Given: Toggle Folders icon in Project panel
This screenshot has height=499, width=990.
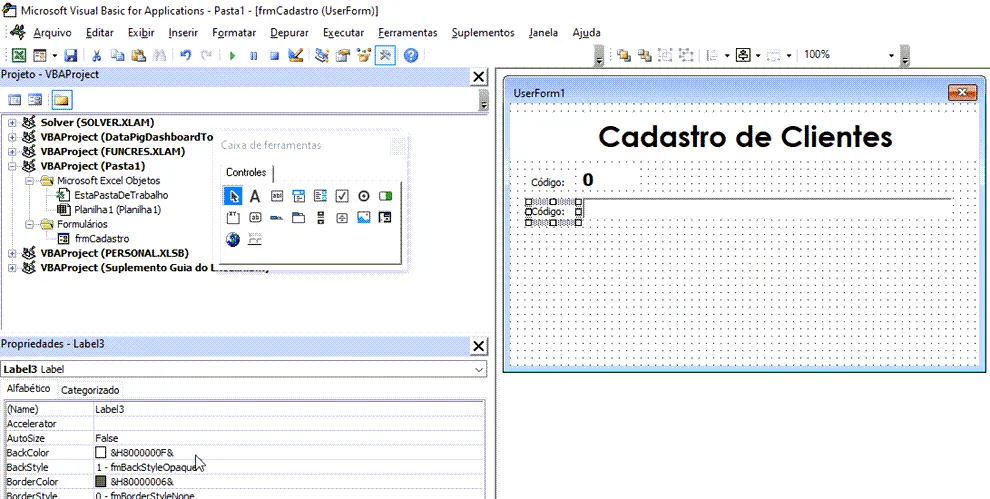Looking at the screenshot, I should [62, 100].
